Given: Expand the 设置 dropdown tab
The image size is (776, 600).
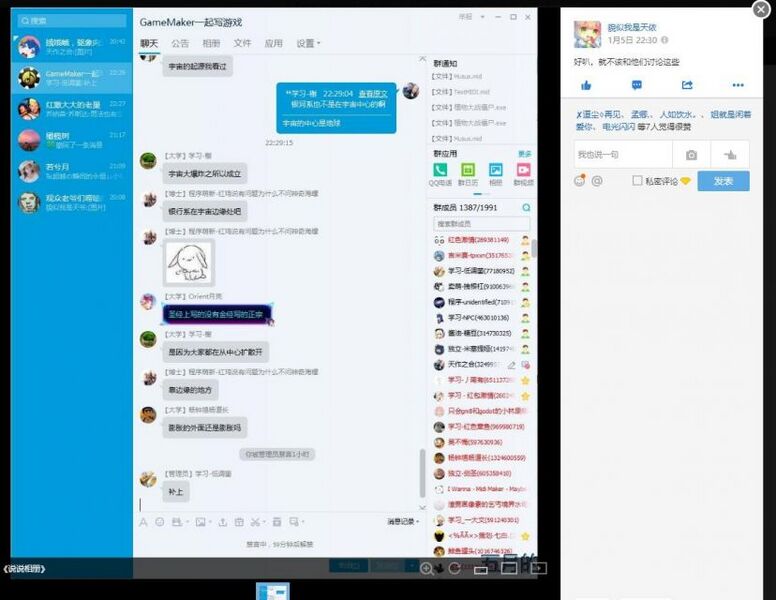Looking at the screenshot, I should tap(308, 44).
